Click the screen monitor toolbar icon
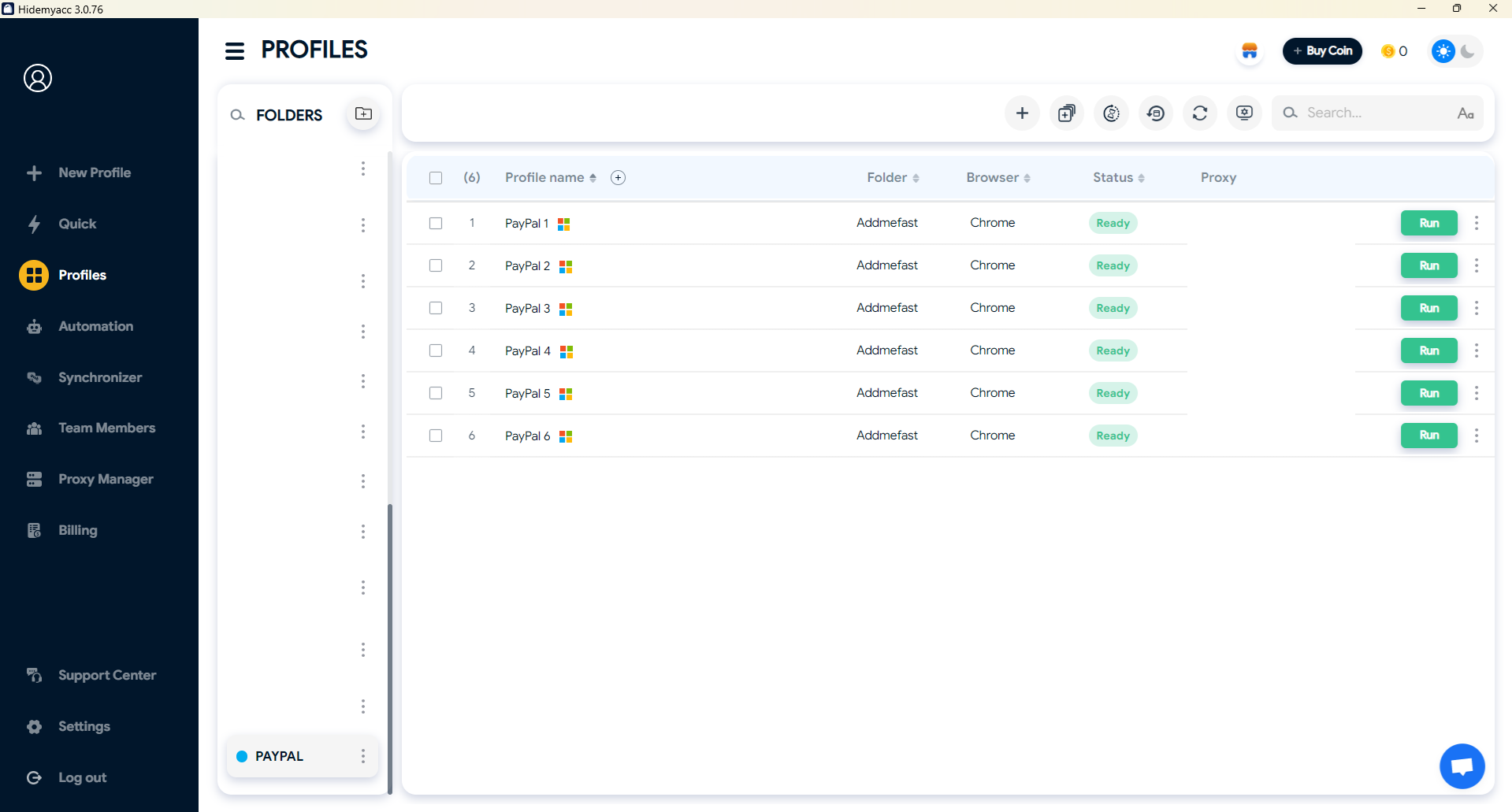Image resolution: width=1512 pixels, height=812 pixels. 1244,113
